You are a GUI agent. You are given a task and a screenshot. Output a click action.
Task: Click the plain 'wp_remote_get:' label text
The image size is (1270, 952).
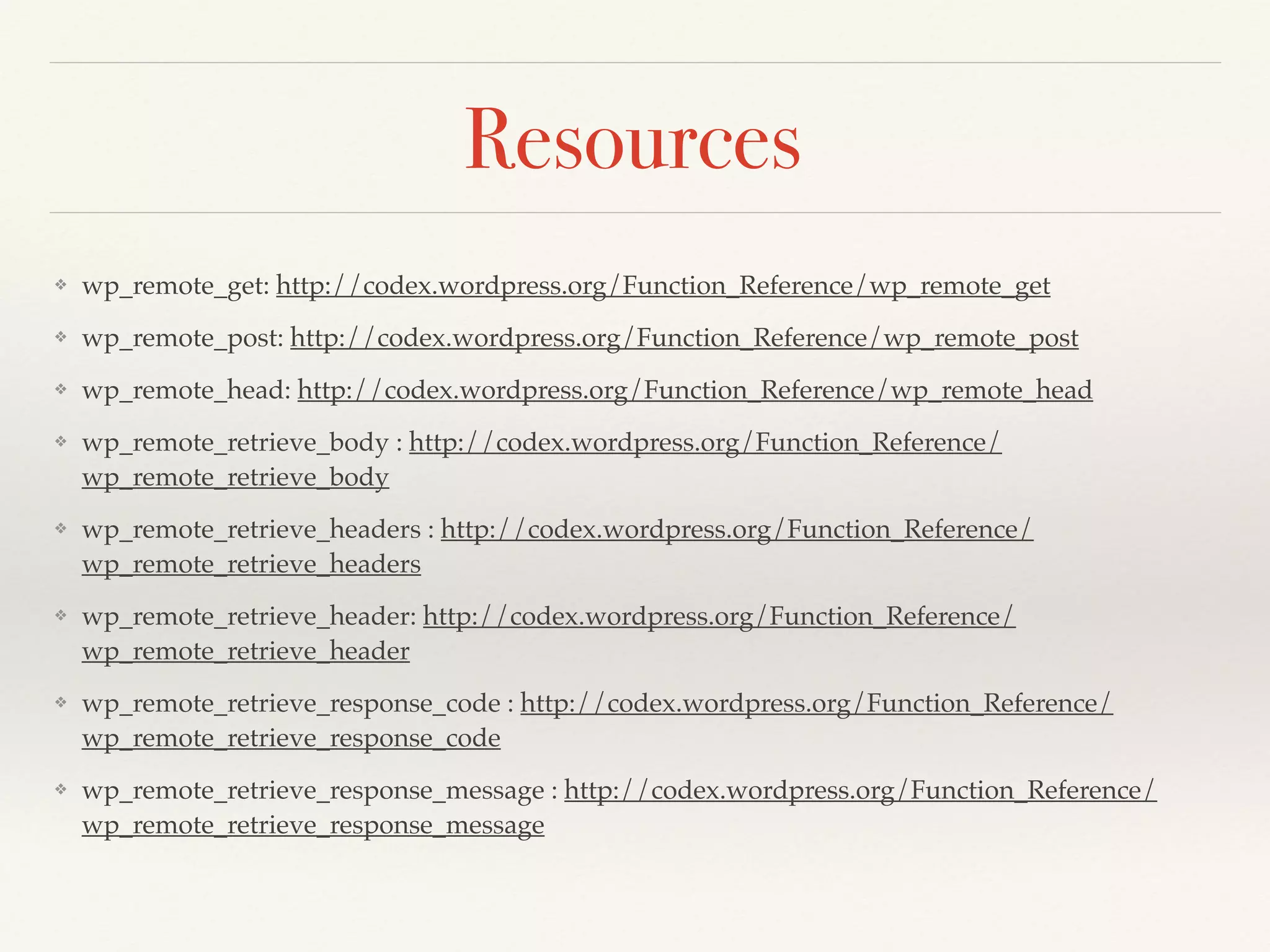tap(176, 286)
